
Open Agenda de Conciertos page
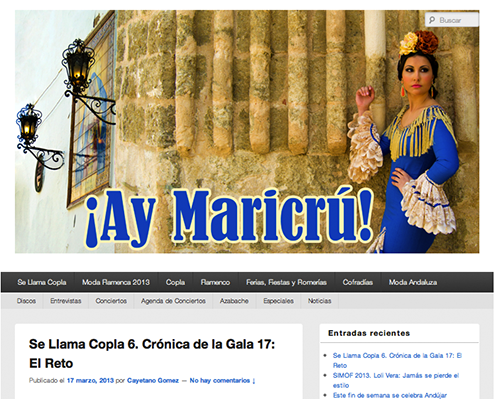click(173, 301)
